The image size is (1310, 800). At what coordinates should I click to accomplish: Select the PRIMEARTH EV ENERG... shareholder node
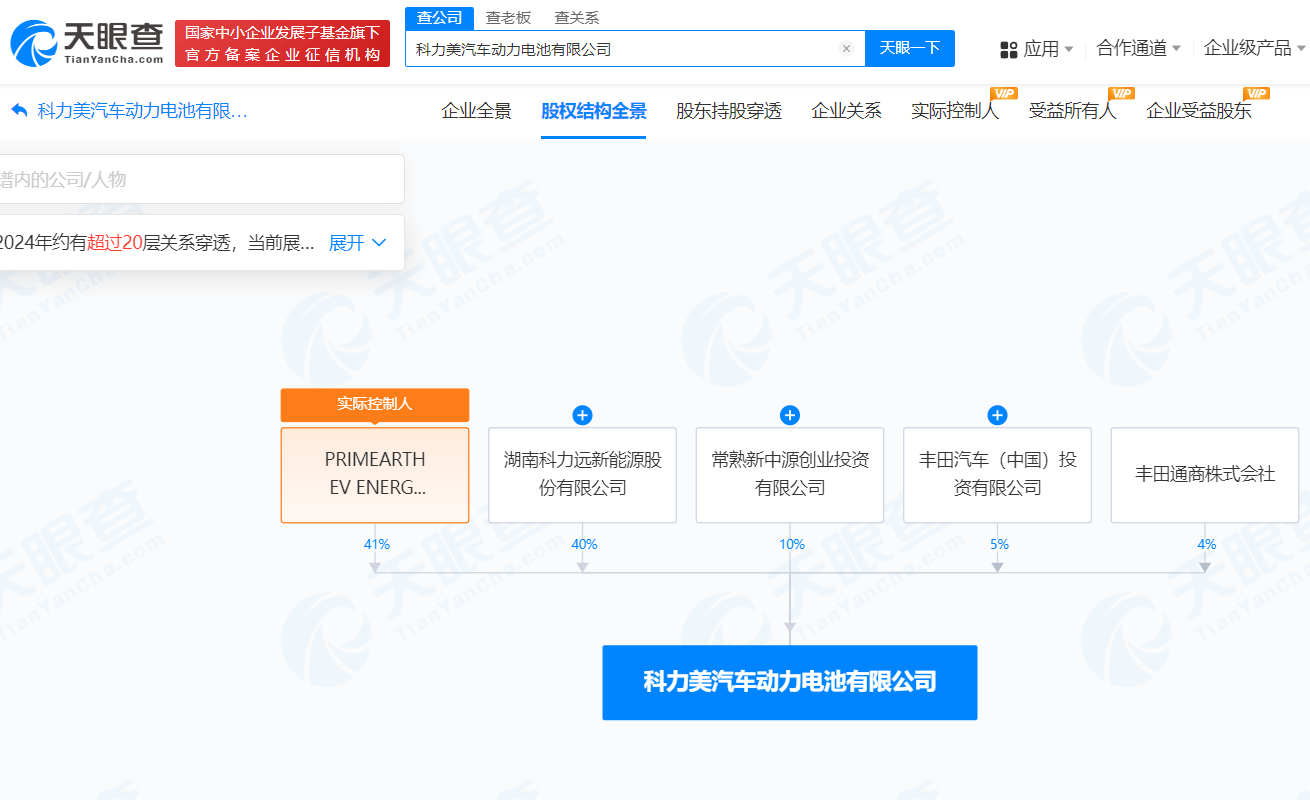[375, 475]
